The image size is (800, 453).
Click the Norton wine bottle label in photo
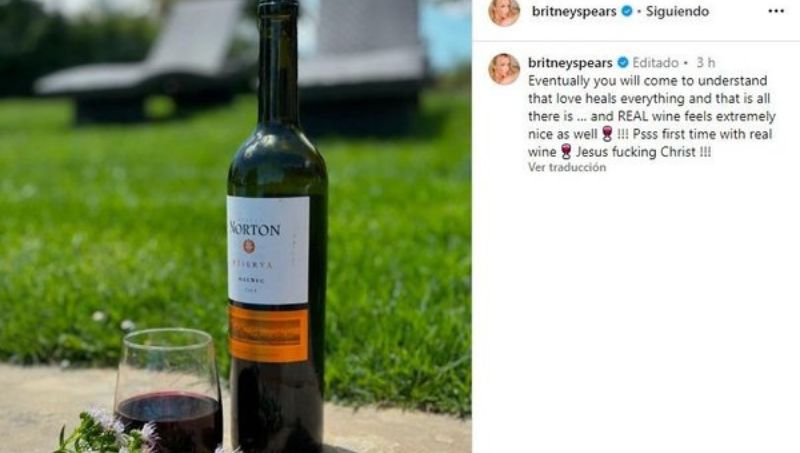[x=268, y=250]
